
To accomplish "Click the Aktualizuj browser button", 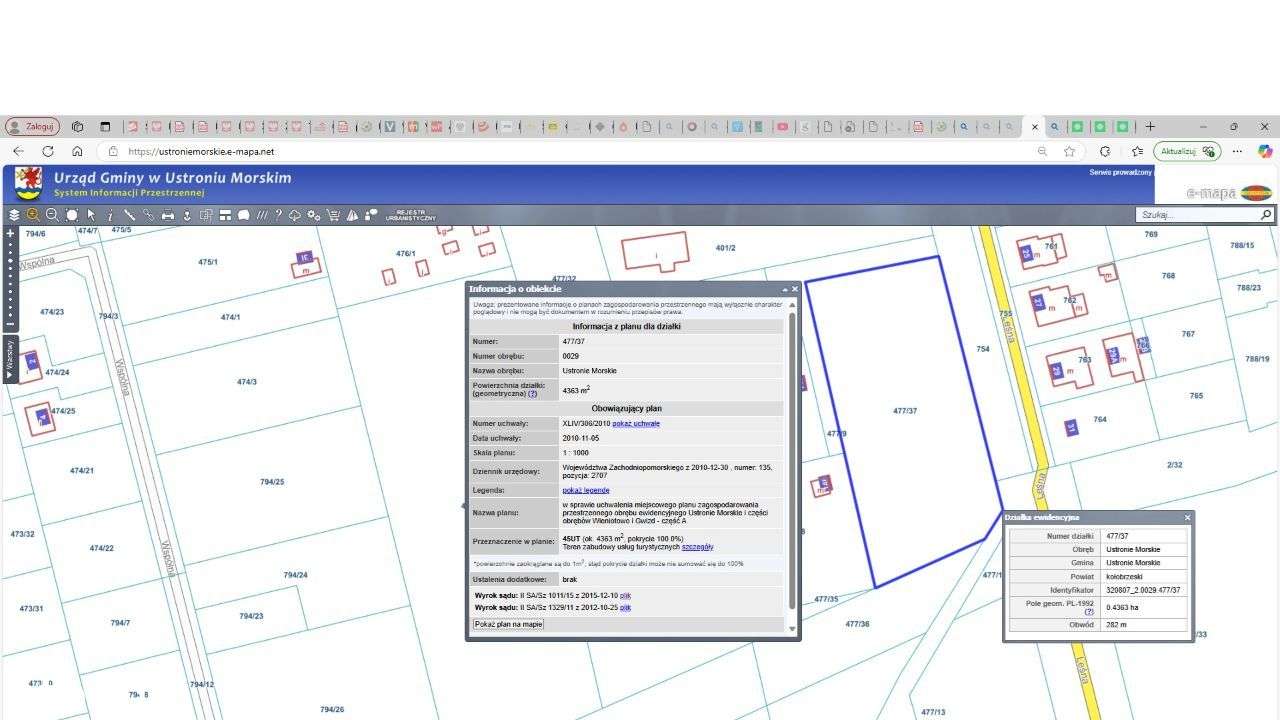I will pyautogui.click(x=1187, y=151).
